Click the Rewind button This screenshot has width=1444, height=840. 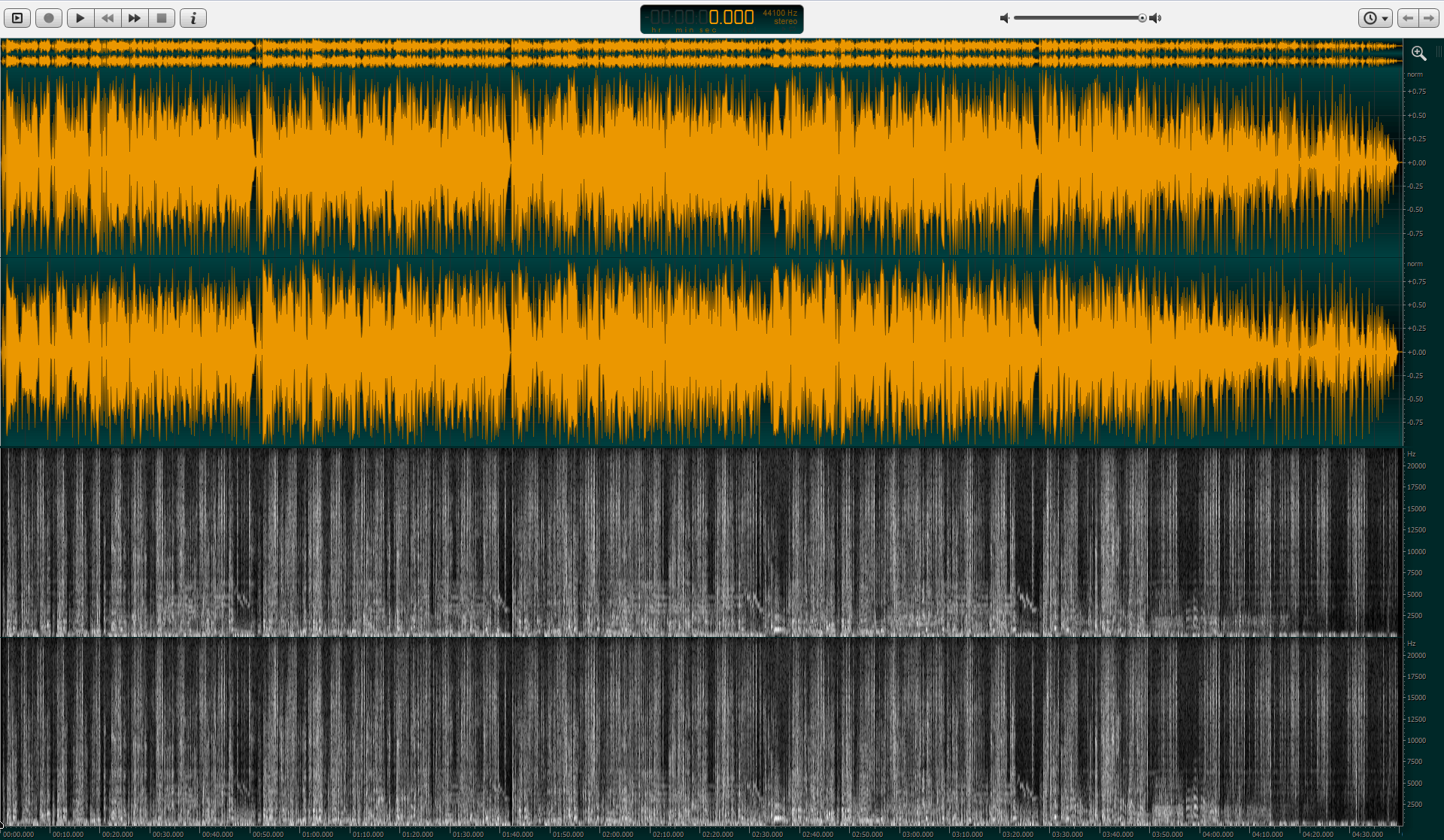click(x=108, y=18)
